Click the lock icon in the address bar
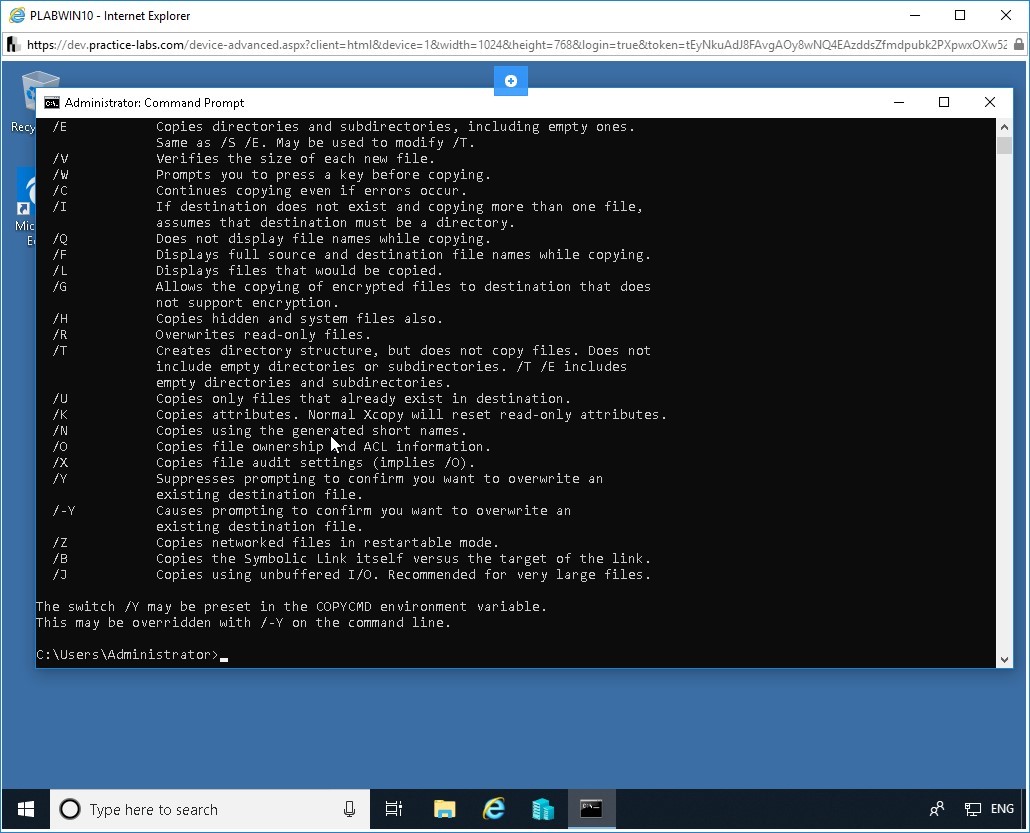The width and height of the screenshot is (1030, 833). (1018, 45)
